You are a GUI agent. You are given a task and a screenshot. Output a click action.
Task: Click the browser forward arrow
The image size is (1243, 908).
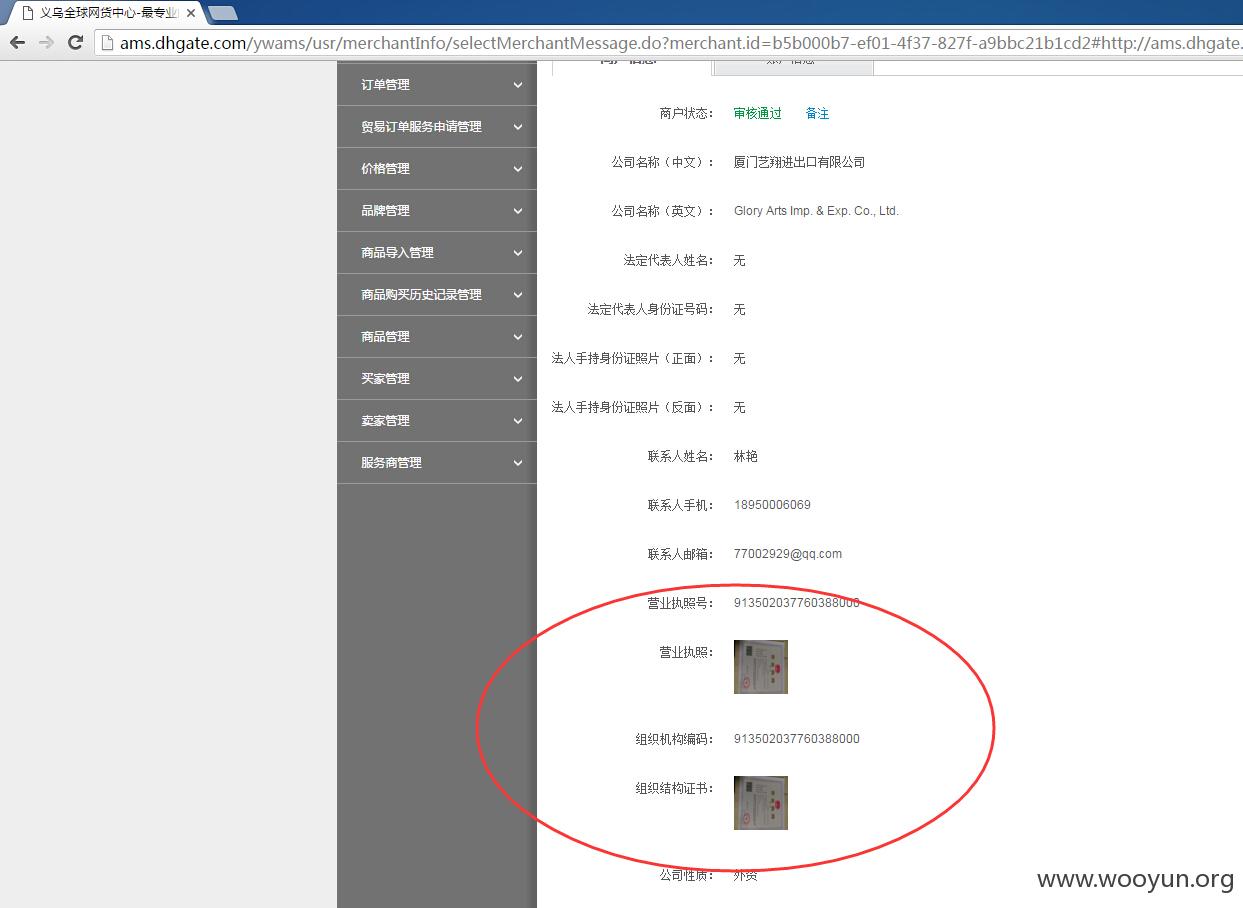click(x=46, y=42)
